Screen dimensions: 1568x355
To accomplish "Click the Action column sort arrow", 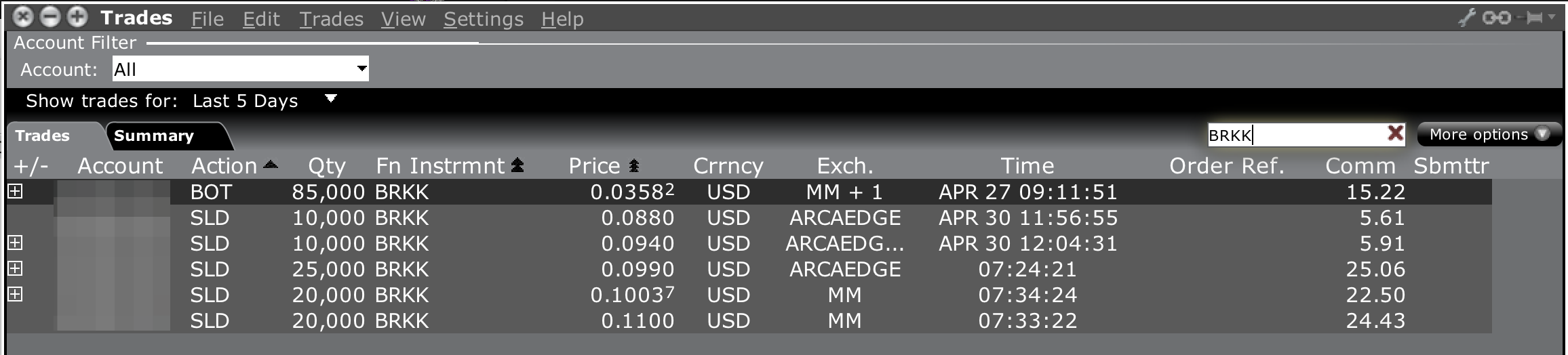I will [271, 165].
